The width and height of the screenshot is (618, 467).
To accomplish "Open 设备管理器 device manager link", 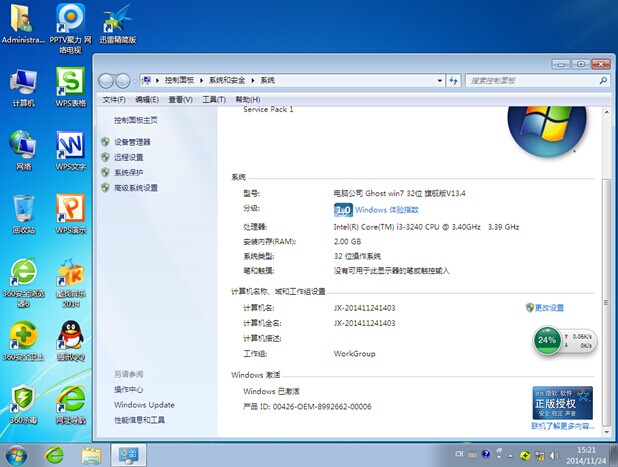I will pyautogui.click(x=132, y=142).
